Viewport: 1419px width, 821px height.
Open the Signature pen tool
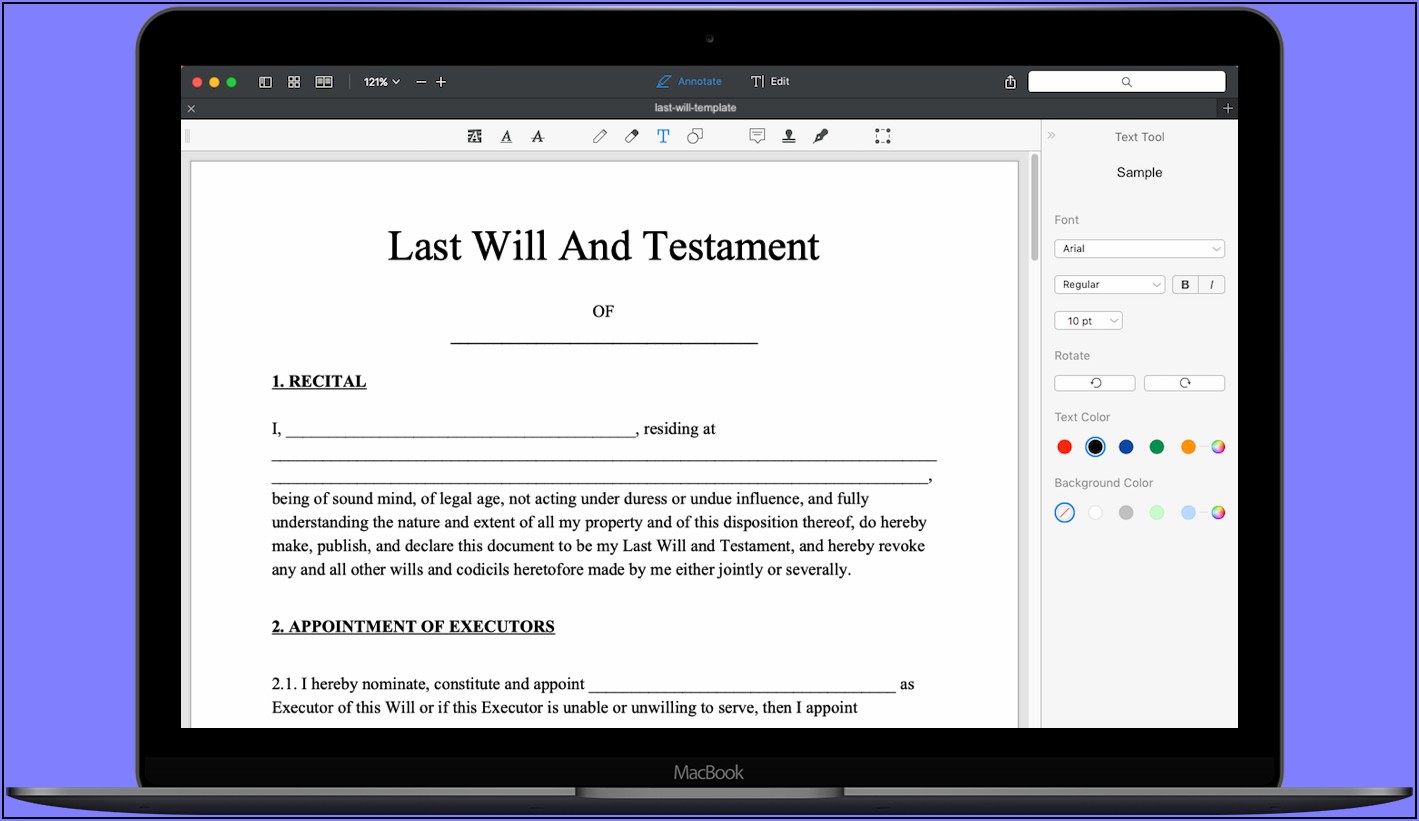point(821,137)
